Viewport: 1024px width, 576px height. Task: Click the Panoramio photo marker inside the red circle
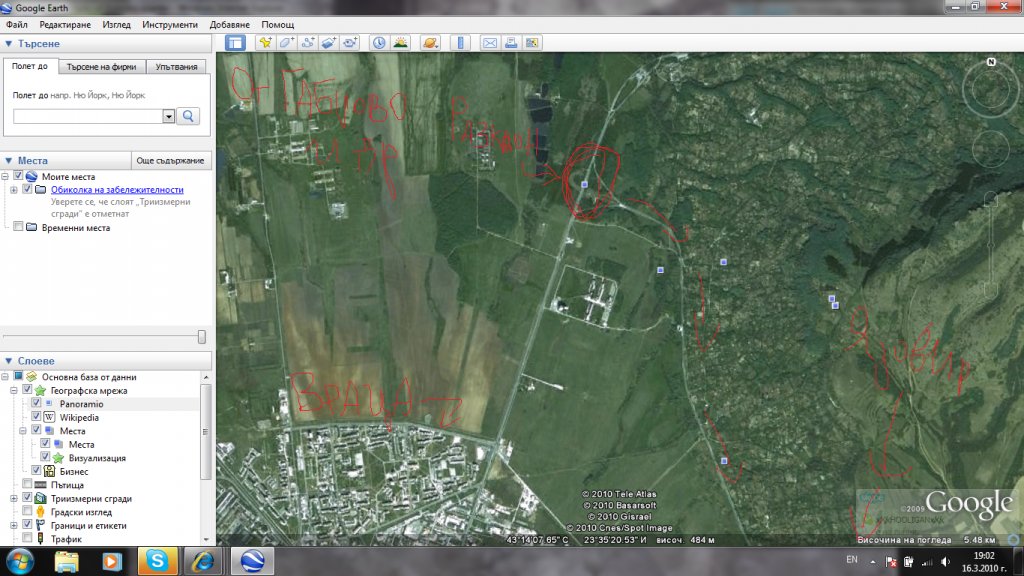tap(584, 185)
